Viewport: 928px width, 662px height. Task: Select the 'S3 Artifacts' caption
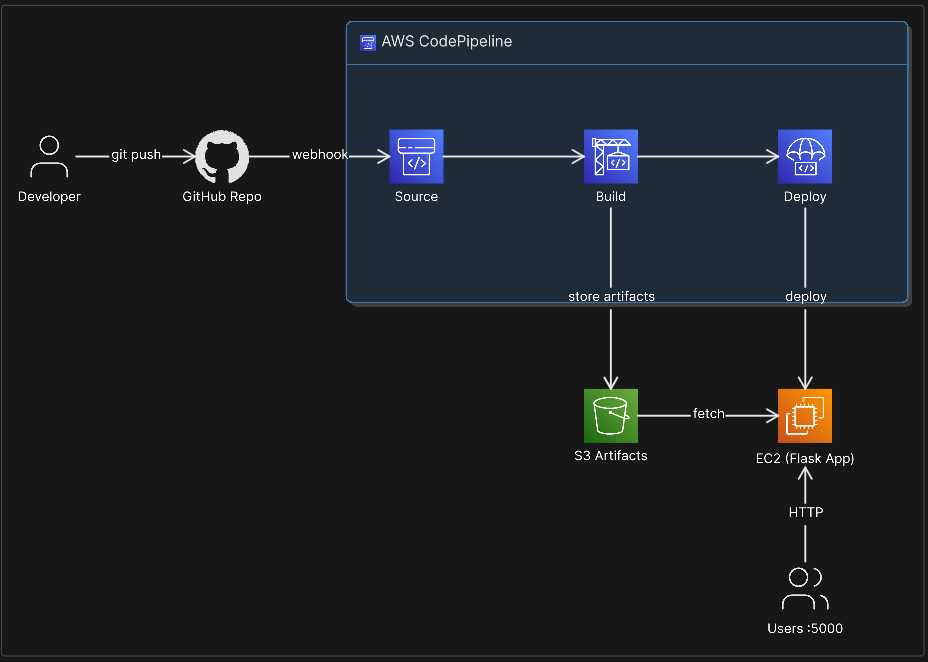click(611, 456)
